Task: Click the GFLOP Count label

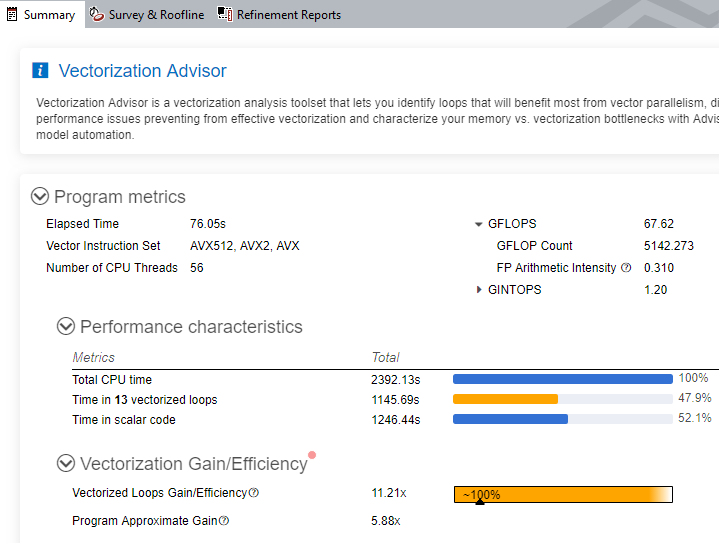Action: click(535, 246)
